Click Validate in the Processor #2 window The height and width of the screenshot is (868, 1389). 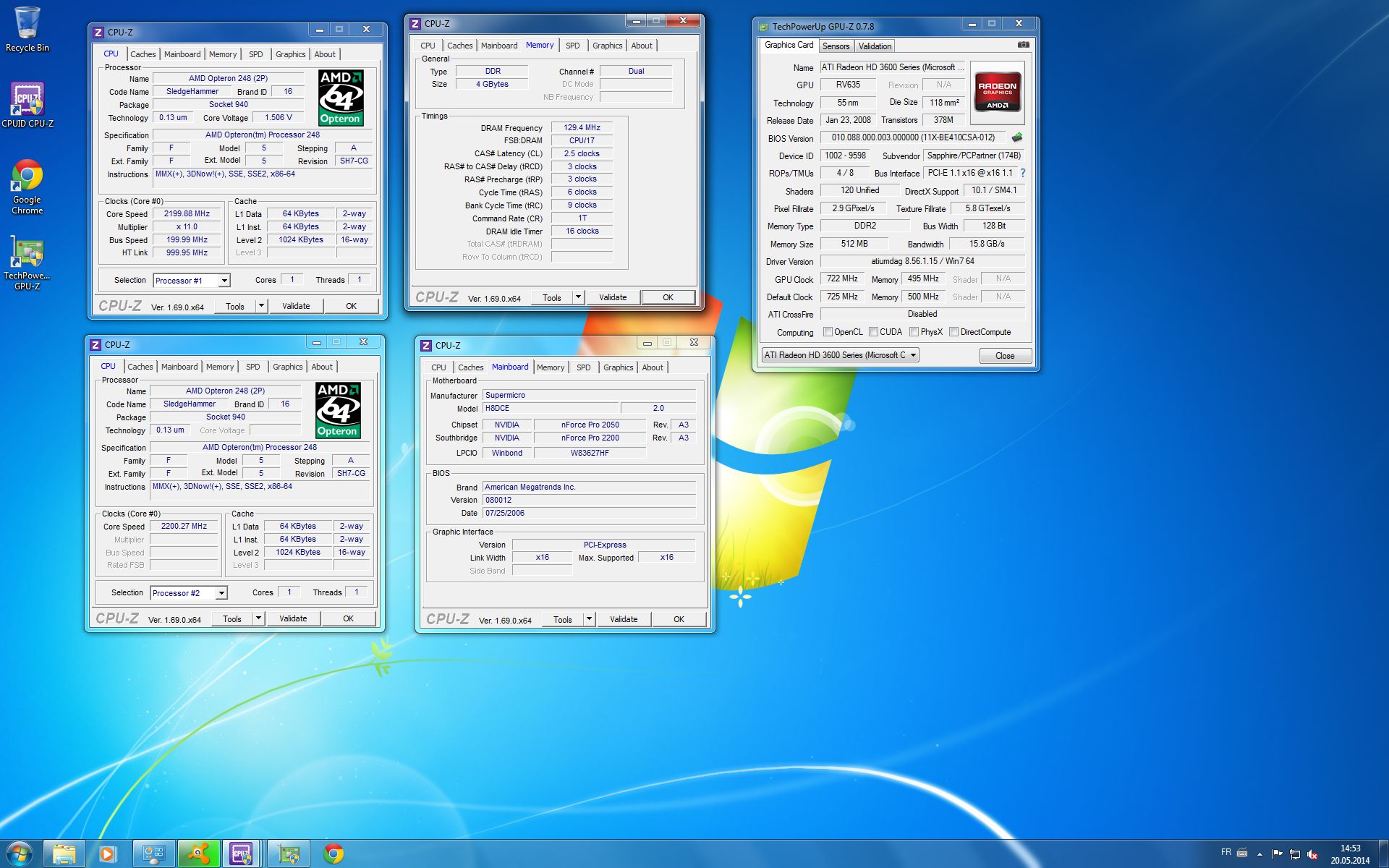[x=293, y=618]
